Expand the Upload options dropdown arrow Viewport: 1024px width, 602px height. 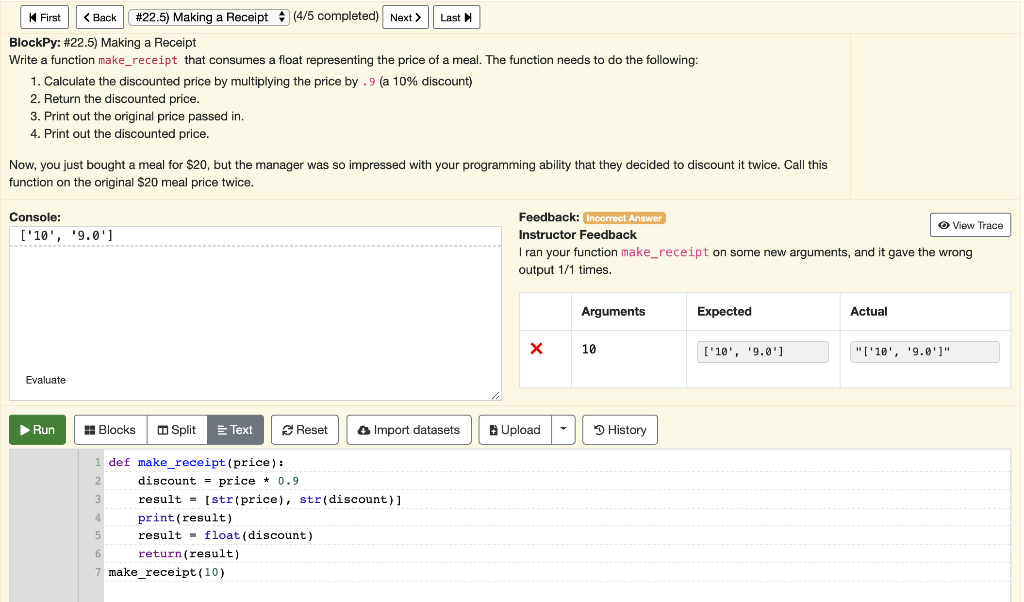pos(563,430)
